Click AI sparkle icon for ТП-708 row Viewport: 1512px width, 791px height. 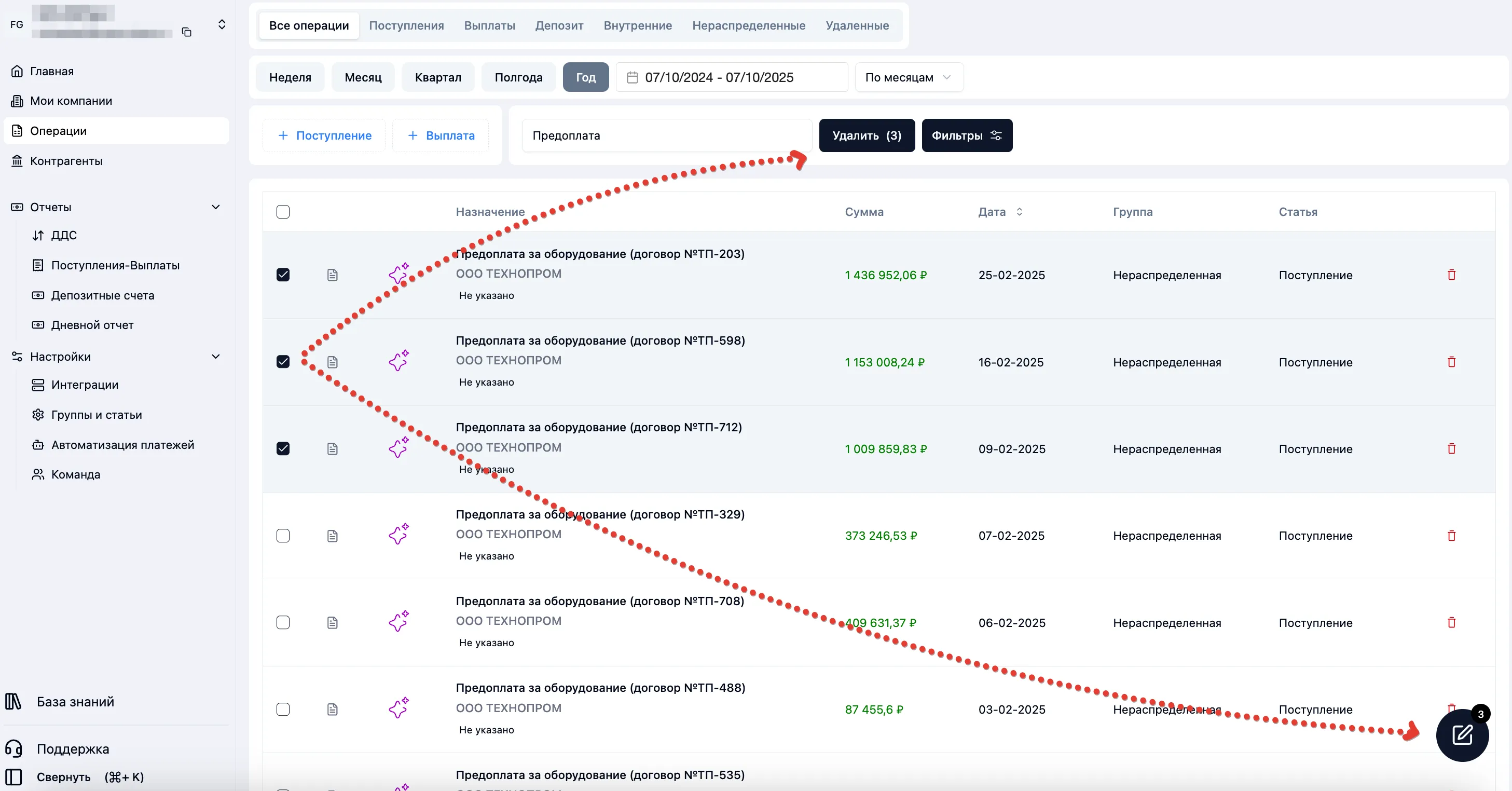coord(398,621)
